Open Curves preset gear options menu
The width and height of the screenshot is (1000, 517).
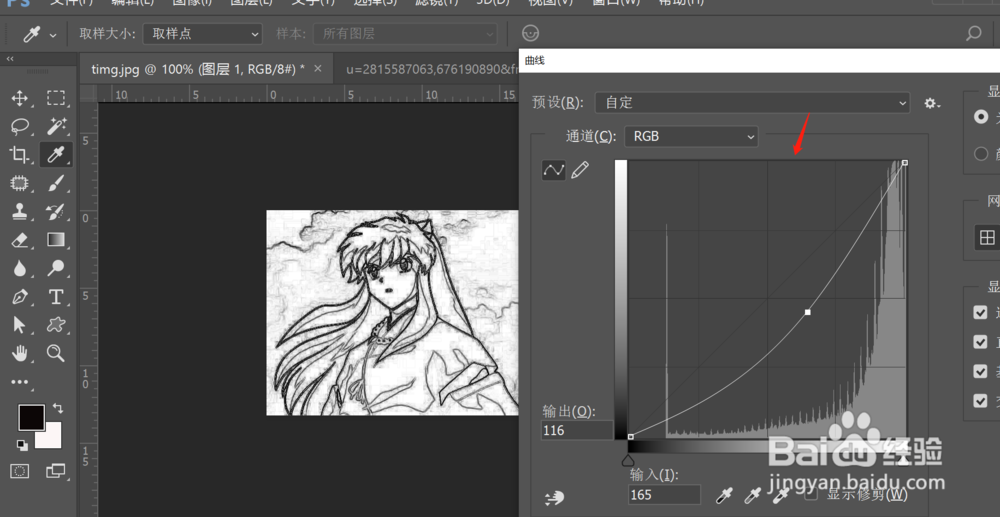pyautogui.click(x=932, y=103)
